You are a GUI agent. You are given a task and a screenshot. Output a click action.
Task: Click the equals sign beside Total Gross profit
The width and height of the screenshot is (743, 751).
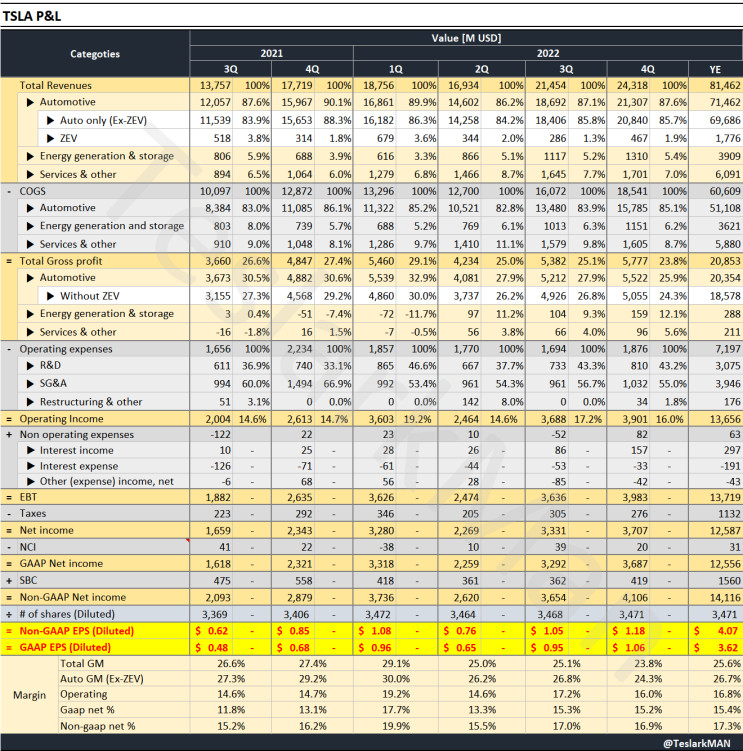click(9, 260)
